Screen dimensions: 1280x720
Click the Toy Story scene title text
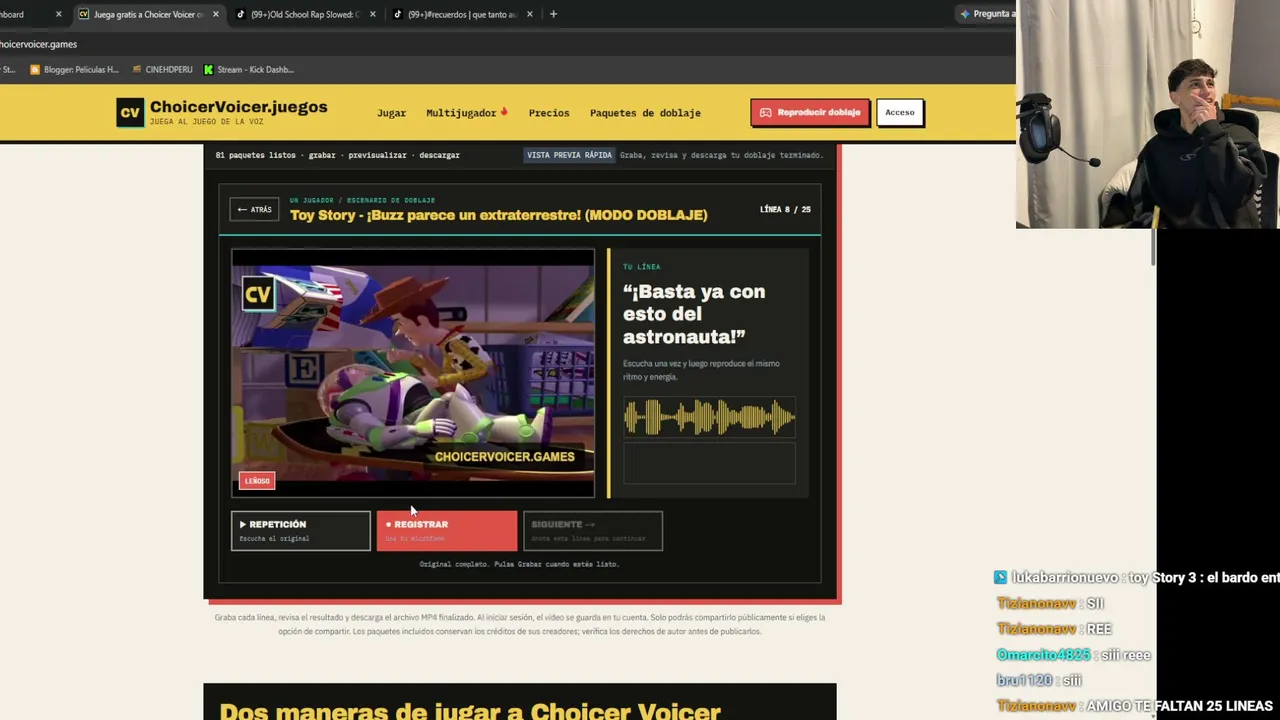tap(498, 215)
